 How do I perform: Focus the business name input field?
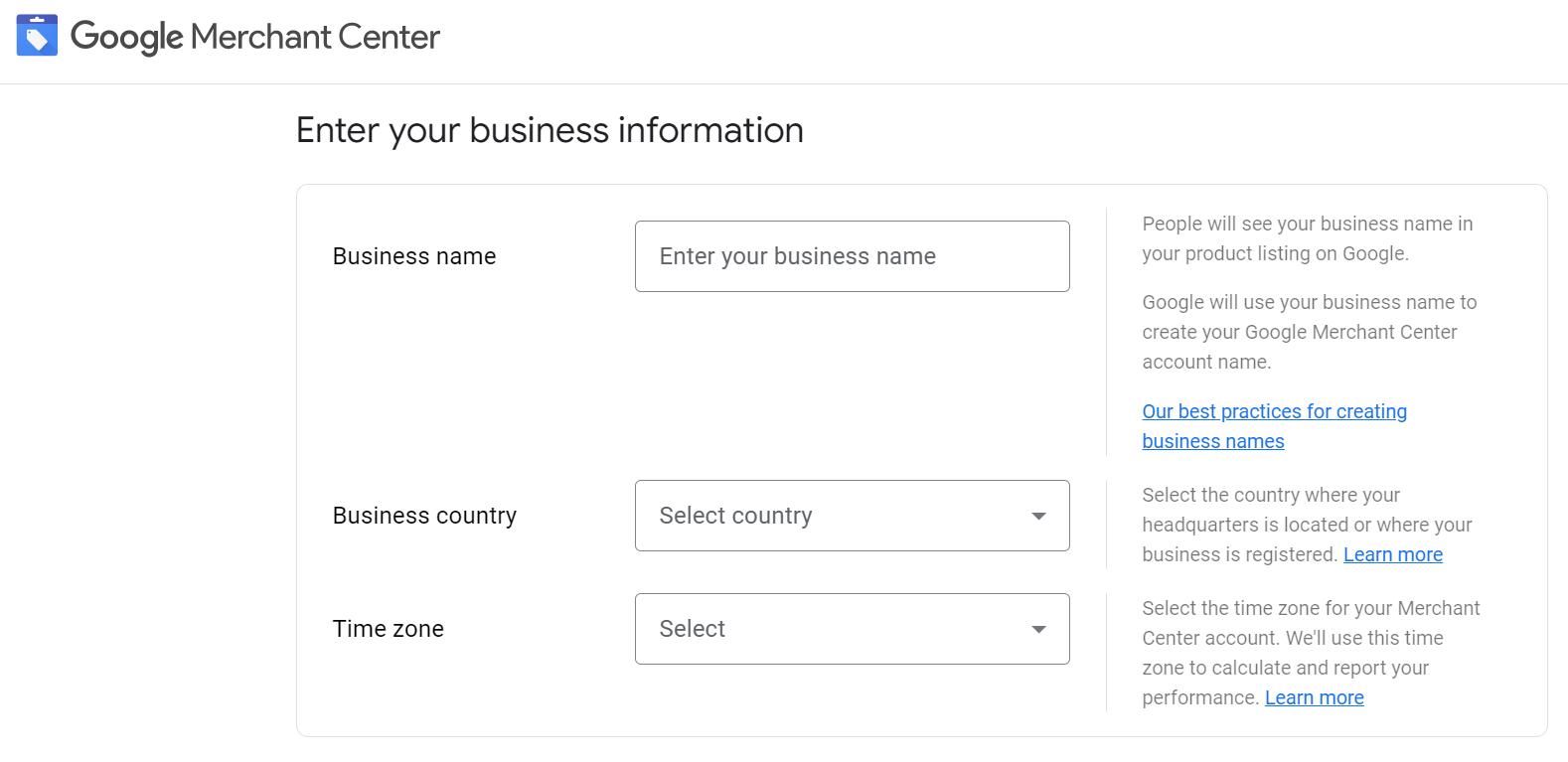coord(852,256)
